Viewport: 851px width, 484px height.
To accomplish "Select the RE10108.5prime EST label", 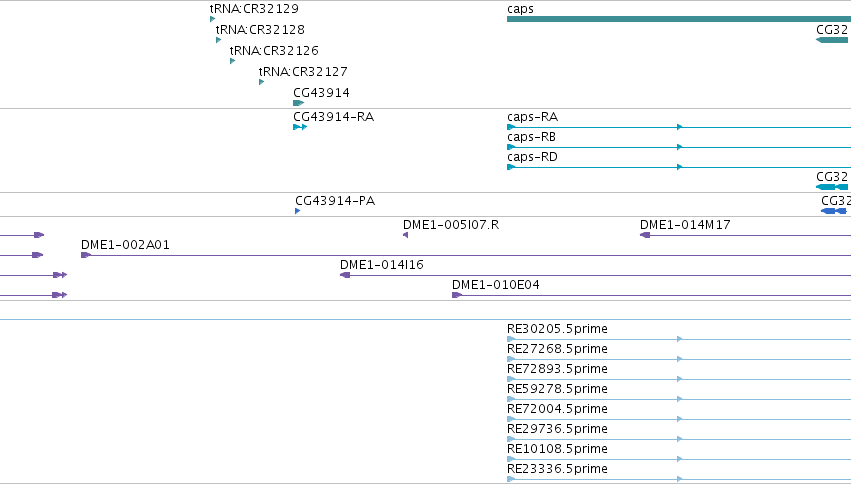I will 557,449.
